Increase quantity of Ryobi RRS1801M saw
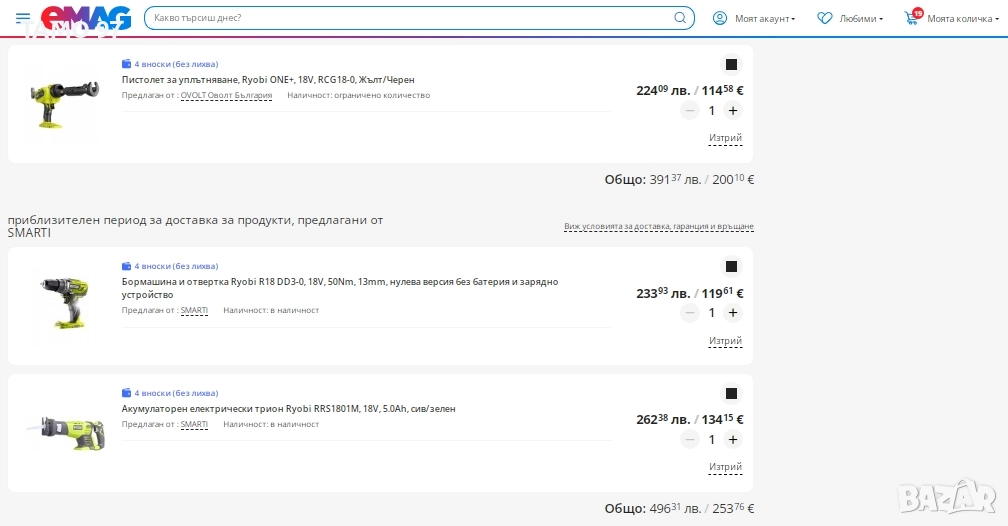The width and height of the screenshot is (1008, 526). click(x=733, y=440)
